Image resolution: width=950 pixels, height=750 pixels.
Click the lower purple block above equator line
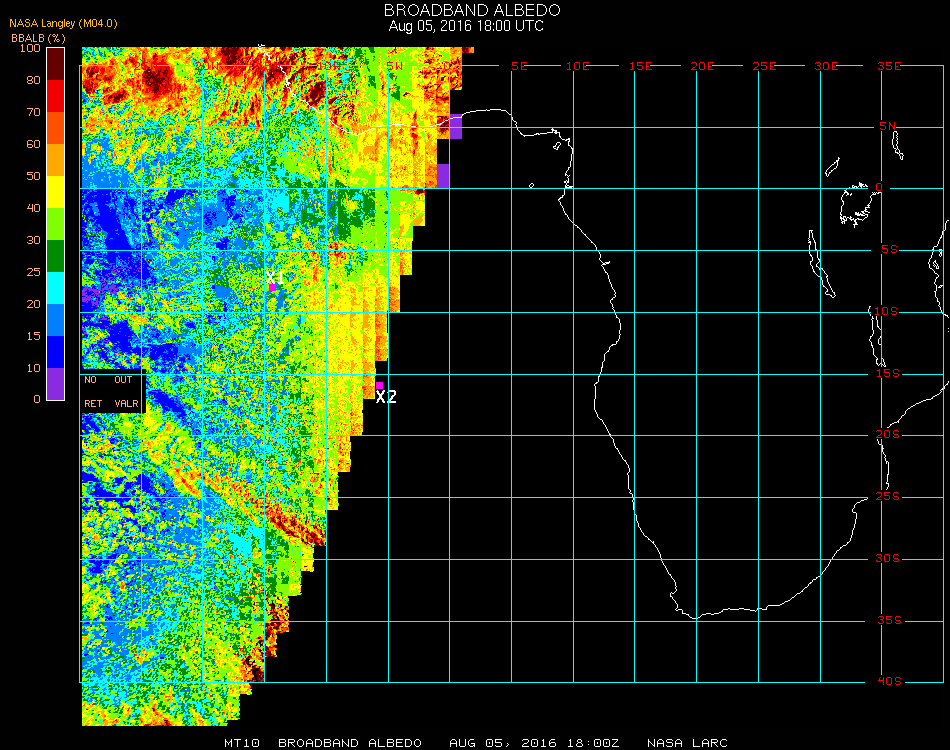[x=443, y=175]
